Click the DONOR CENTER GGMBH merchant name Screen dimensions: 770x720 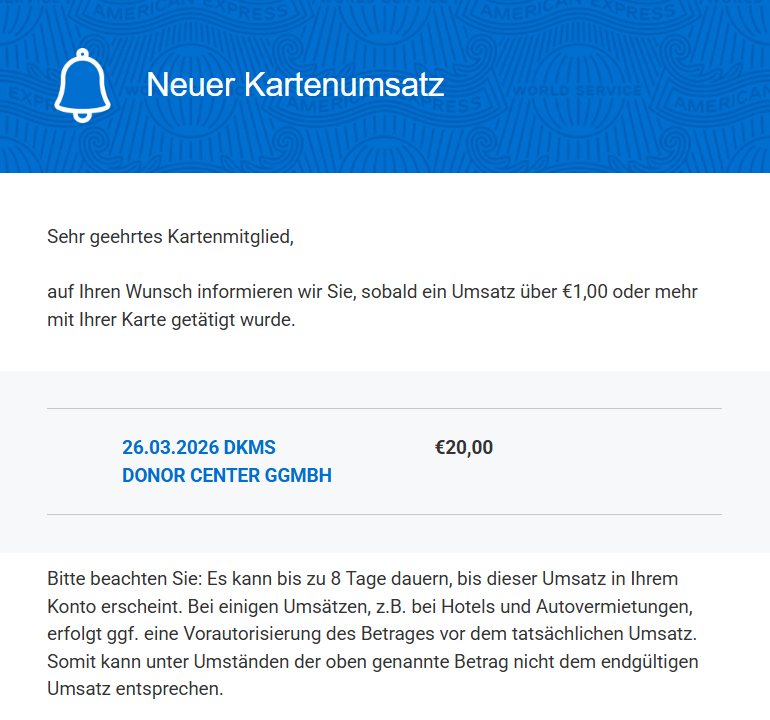tap(227, 476)
